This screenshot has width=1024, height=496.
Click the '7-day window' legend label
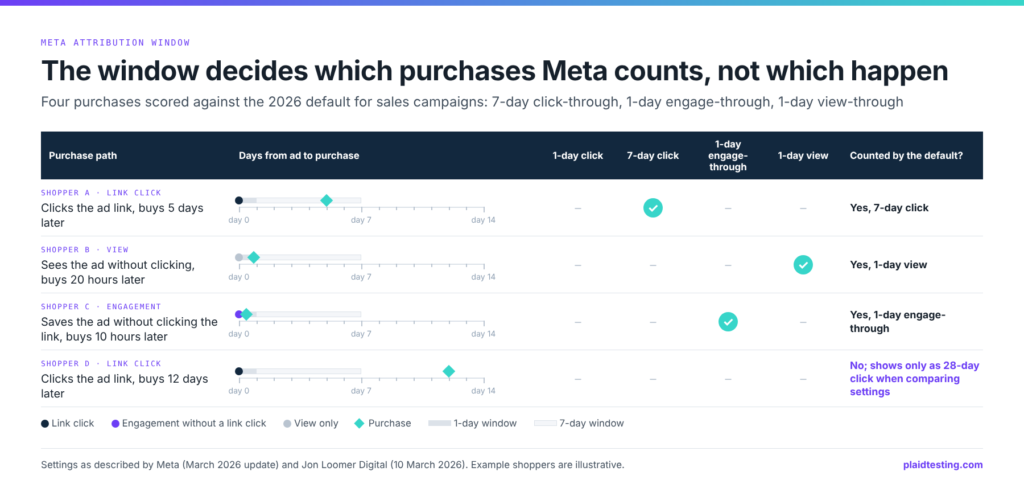(592, 424)
